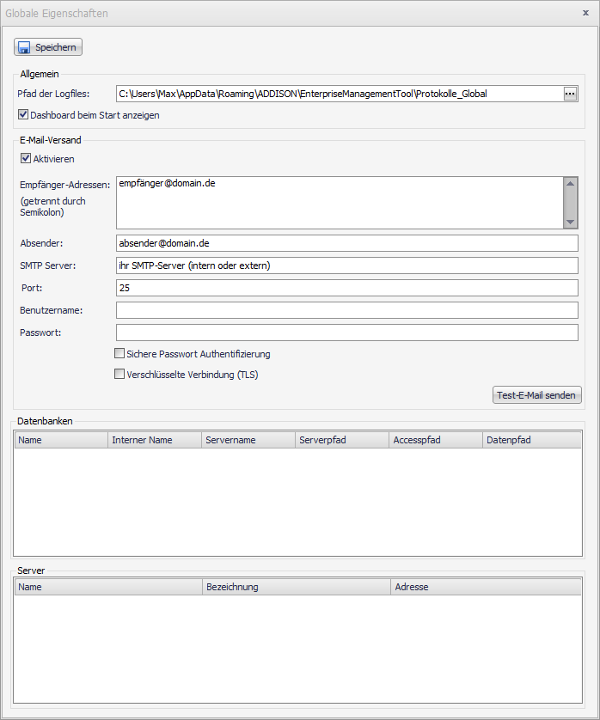Click the Speichern save button
The image size is (600, 720).
point(48,47)
